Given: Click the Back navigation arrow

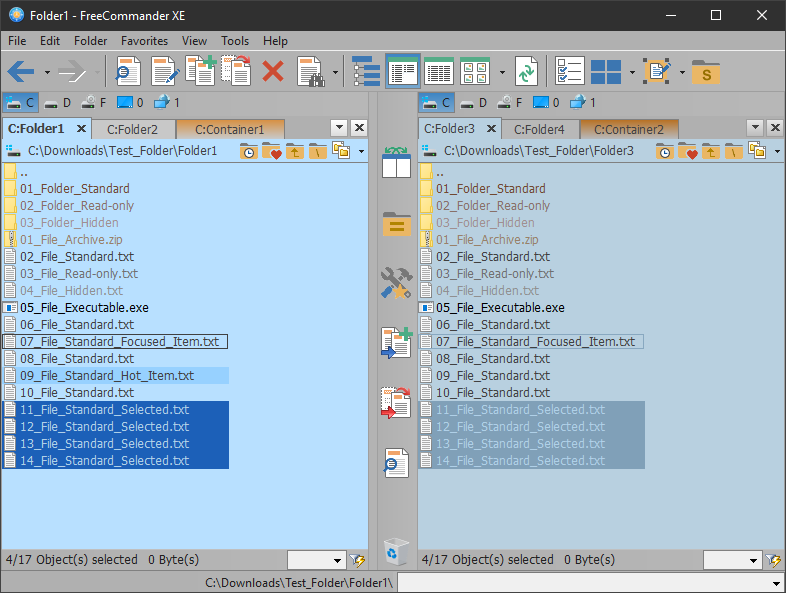Looking at the screenshot, I should 21,72.
